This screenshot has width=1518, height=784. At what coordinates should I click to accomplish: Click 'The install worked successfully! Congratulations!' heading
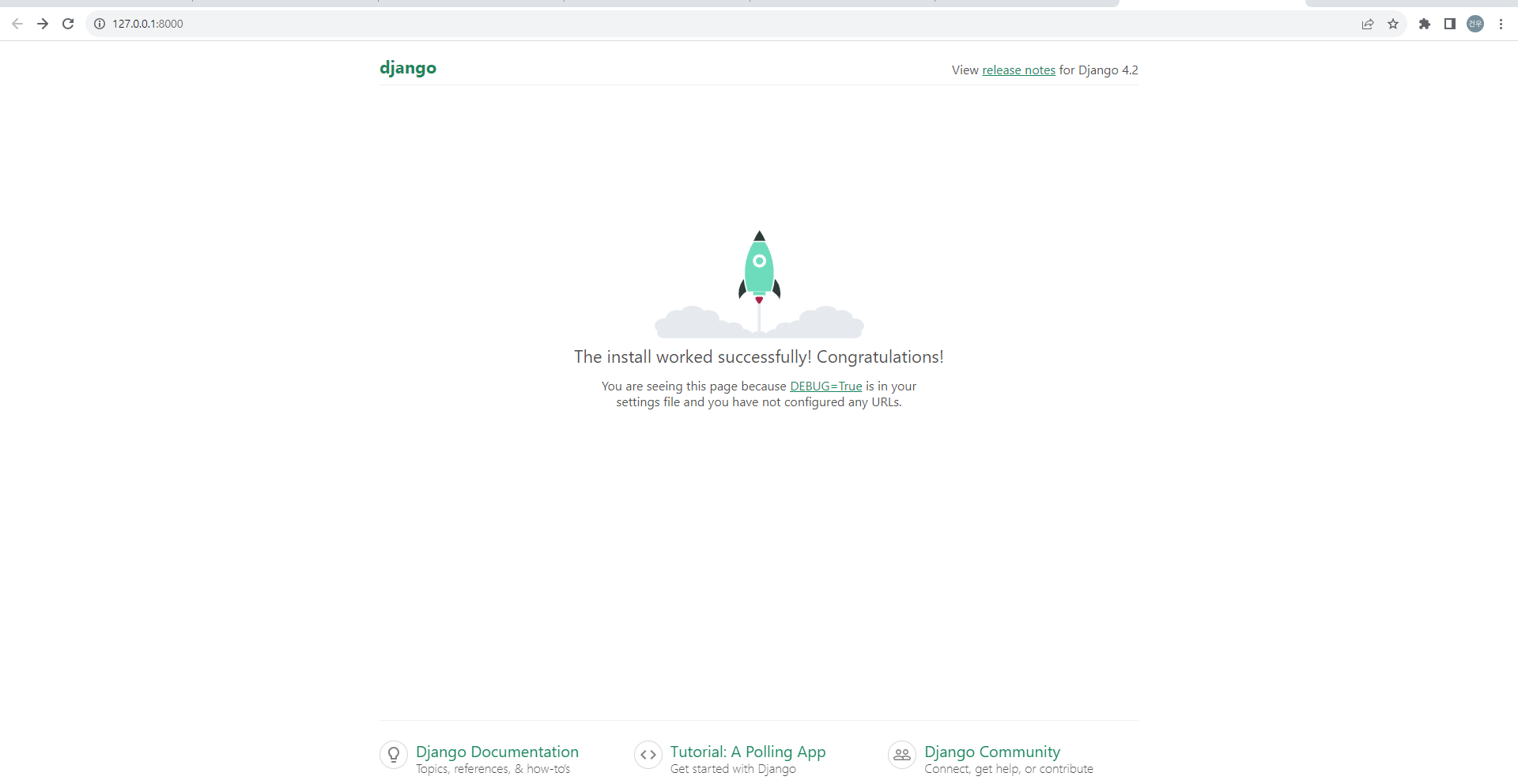point(759,357)
